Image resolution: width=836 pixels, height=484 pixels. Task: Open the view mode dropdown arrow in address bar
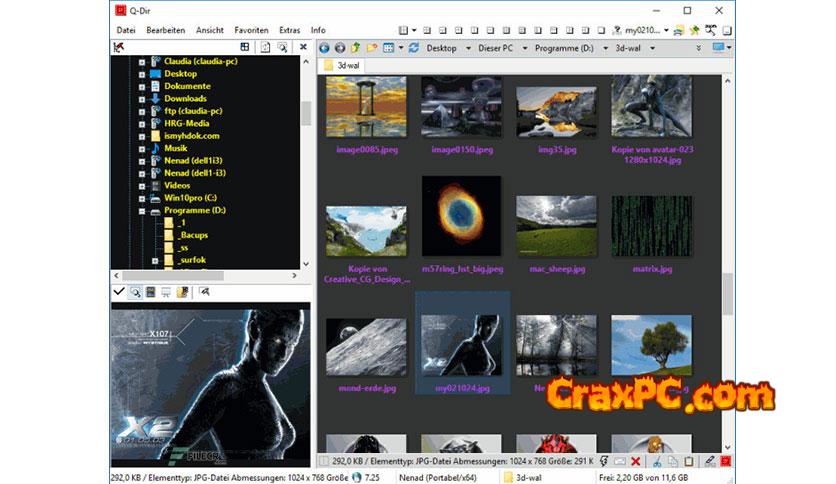[401, 48]
